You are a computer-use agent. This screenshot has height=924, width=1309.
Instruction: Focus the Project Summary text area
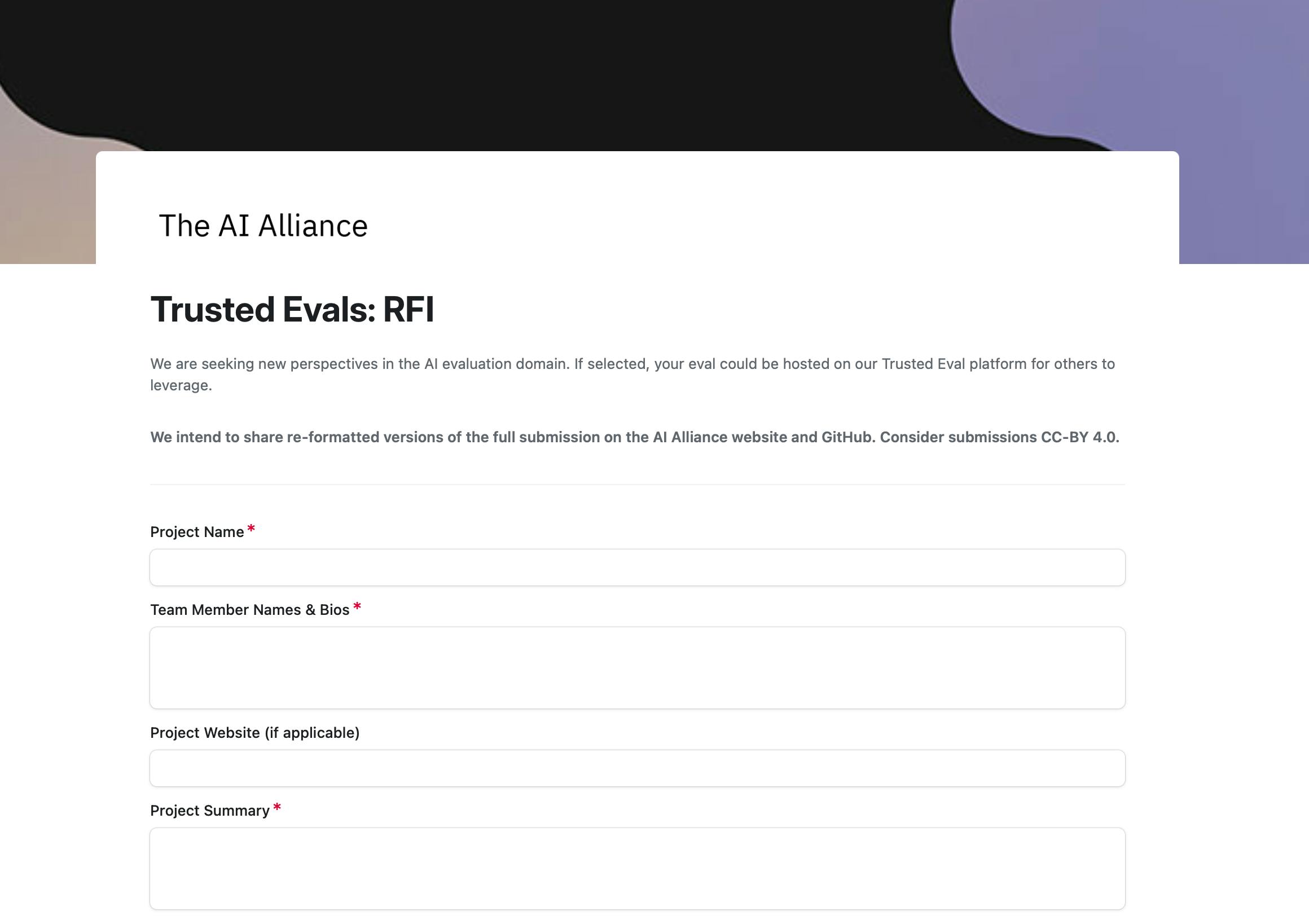click(637, 868)
